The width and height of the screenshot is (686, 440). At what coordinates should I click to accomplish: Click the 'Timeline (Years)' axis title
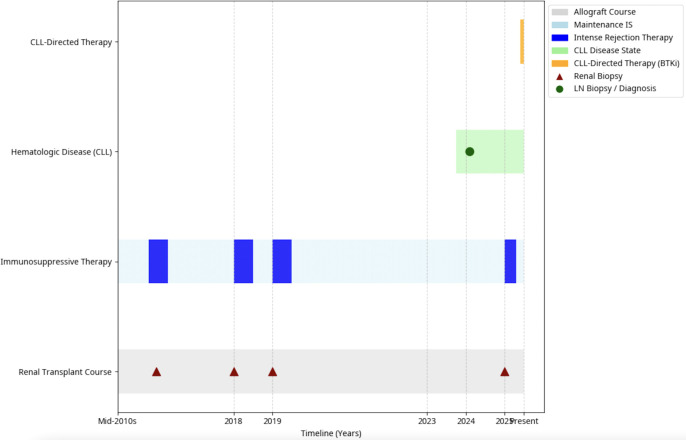coord(331,433)
